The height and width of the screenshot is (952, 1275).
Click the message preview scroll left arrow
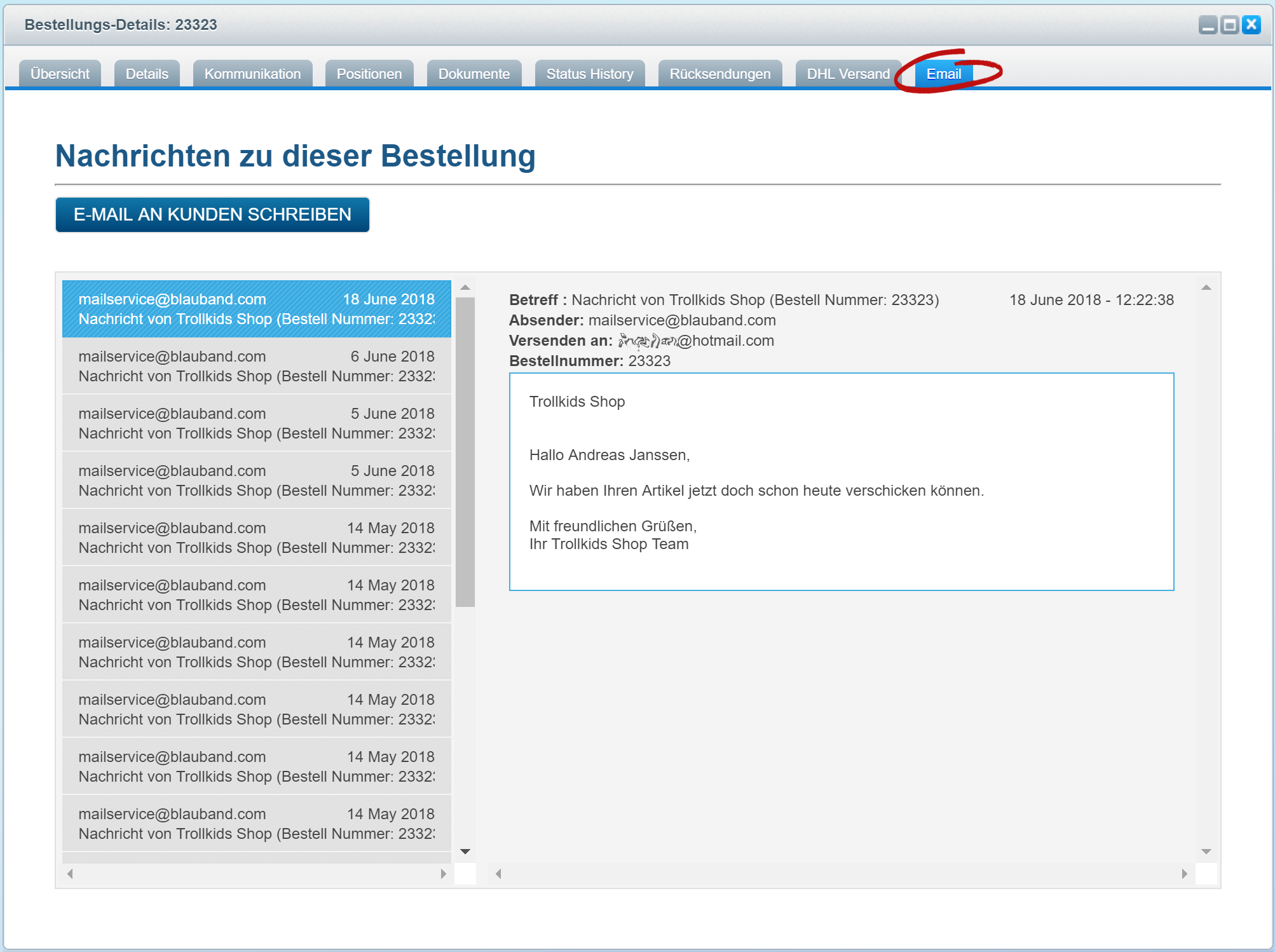[498, 874]
